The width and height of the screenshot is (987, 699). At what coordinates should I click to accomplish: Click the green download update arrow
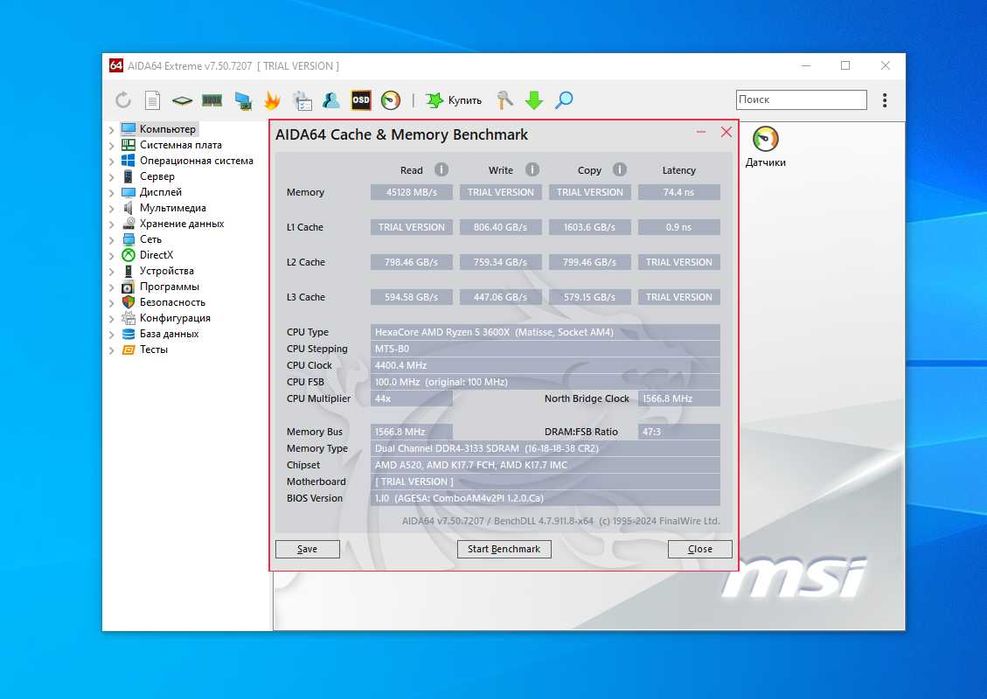534,100
